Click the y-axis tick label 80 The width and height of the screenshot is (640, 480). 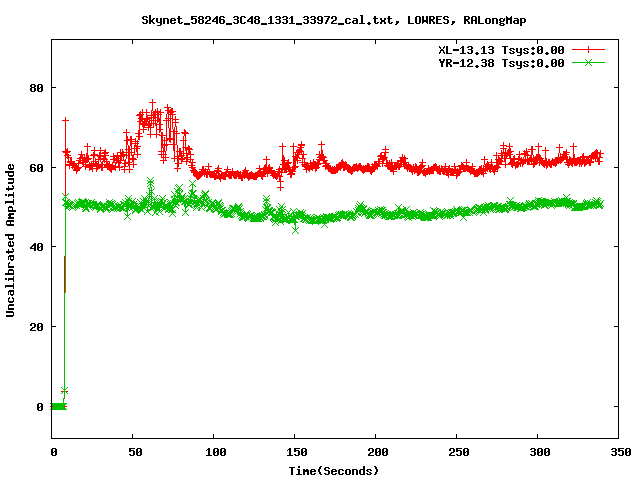pos(36,88)
